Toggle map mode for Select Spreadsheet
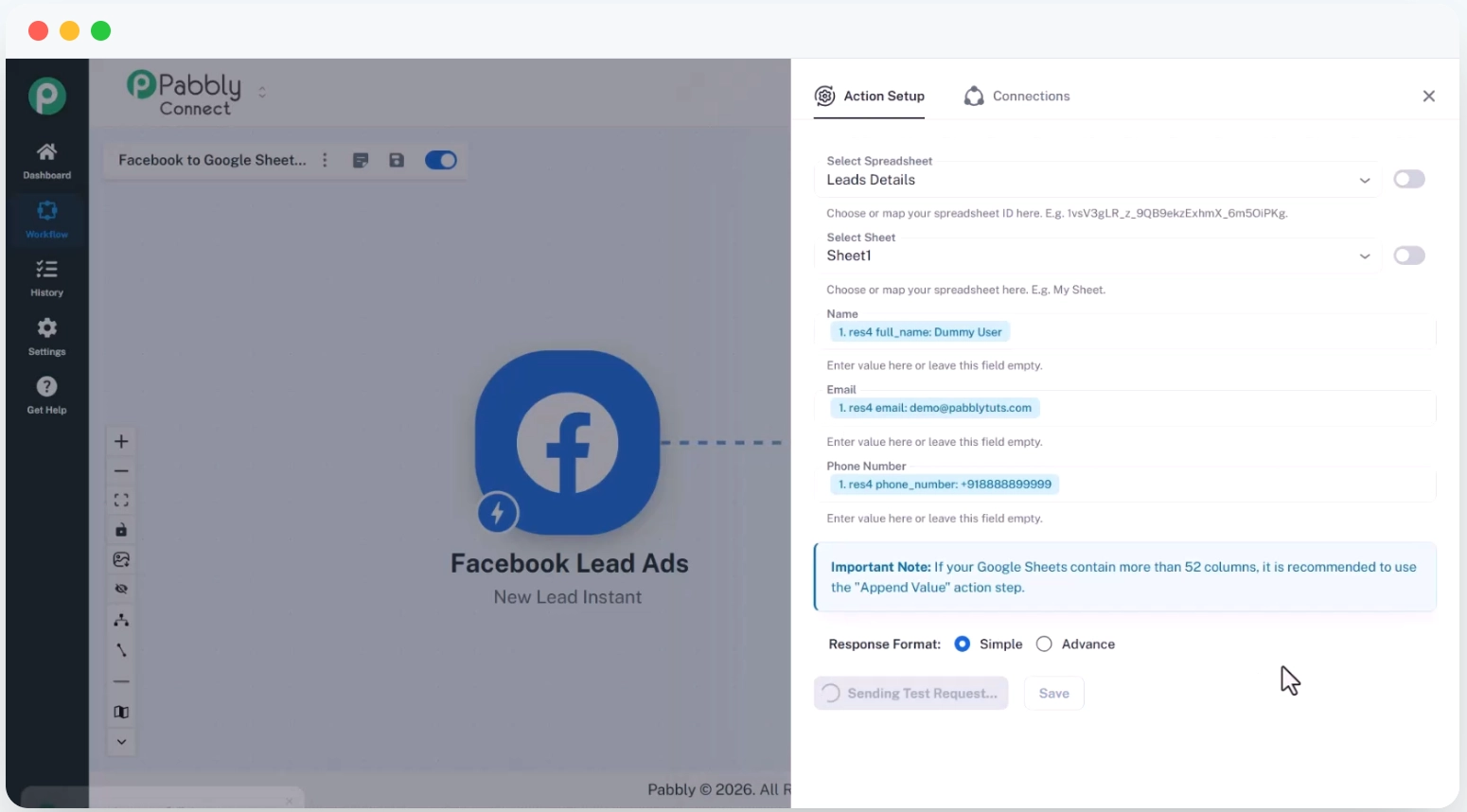This screenshot has width=1467, height=812. point(1409,179)
